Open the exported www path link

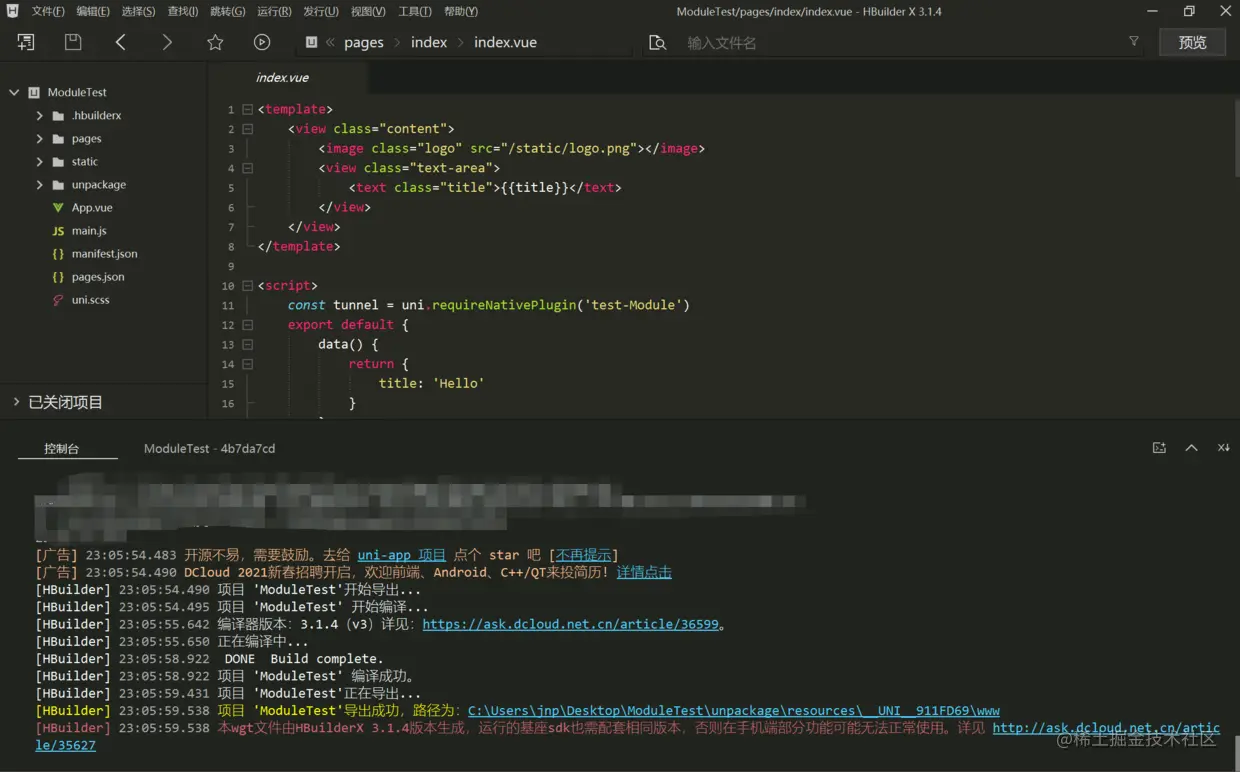734,710
